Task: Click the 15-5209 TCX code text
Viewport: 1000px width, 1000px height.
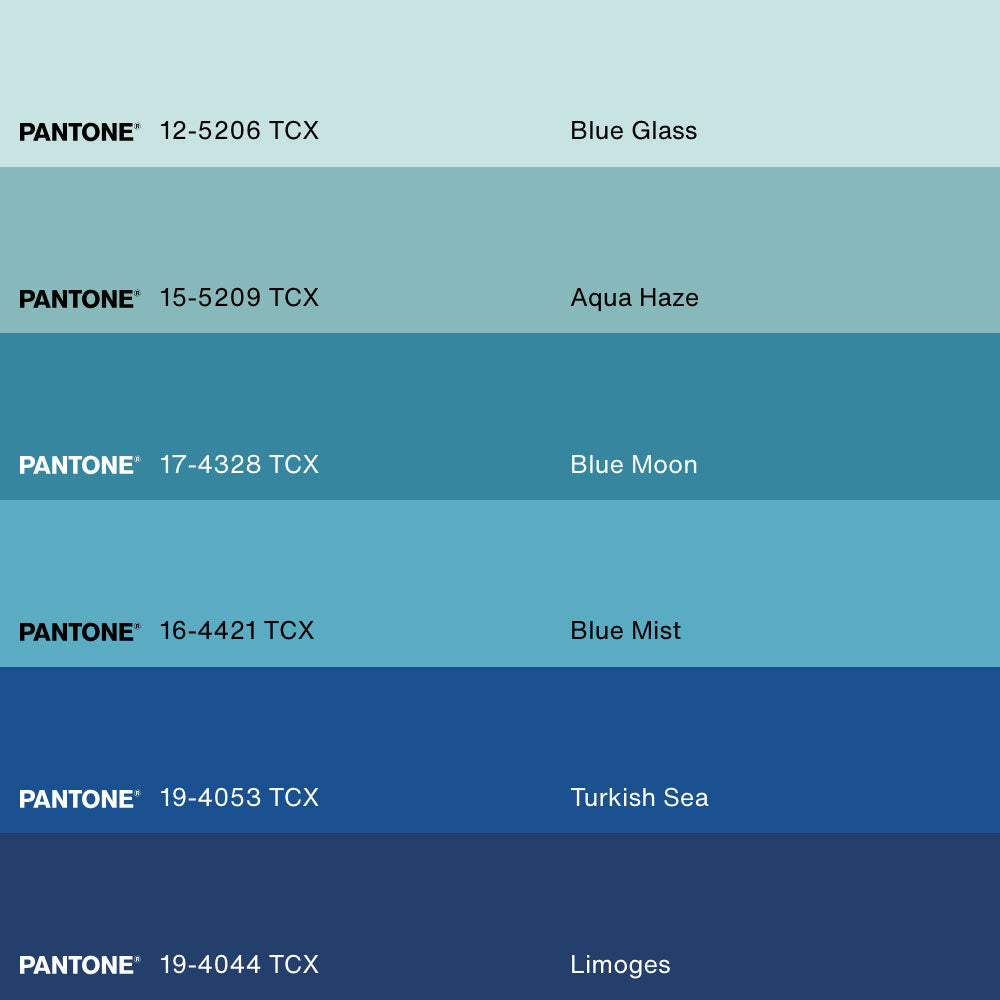Action: point(239,298)
